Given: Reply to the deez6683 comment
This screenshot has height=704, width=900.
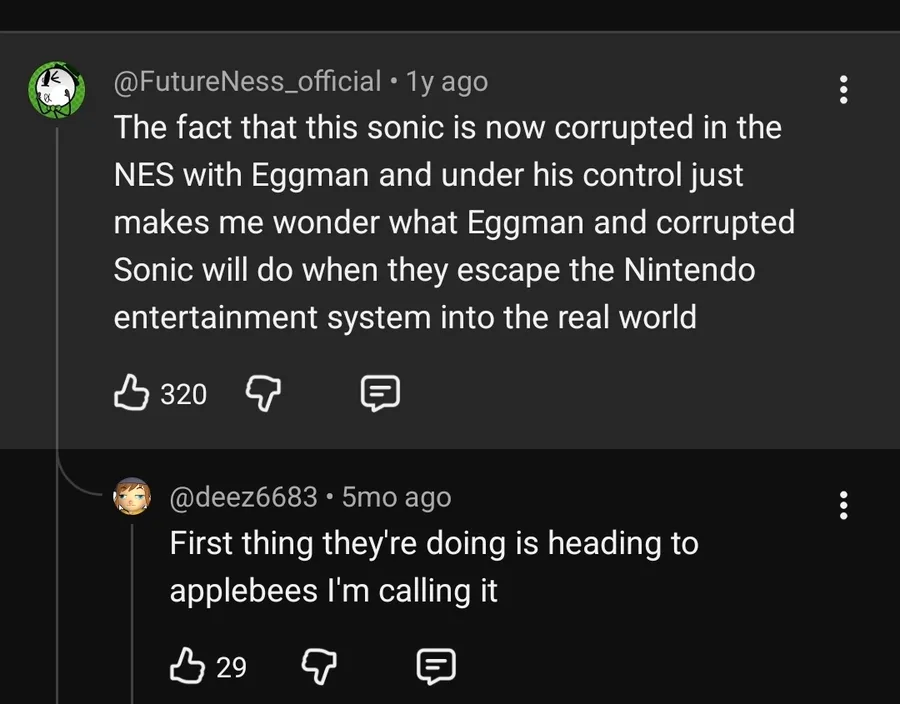Looking at the screenshot, I should tap(436, 665).
